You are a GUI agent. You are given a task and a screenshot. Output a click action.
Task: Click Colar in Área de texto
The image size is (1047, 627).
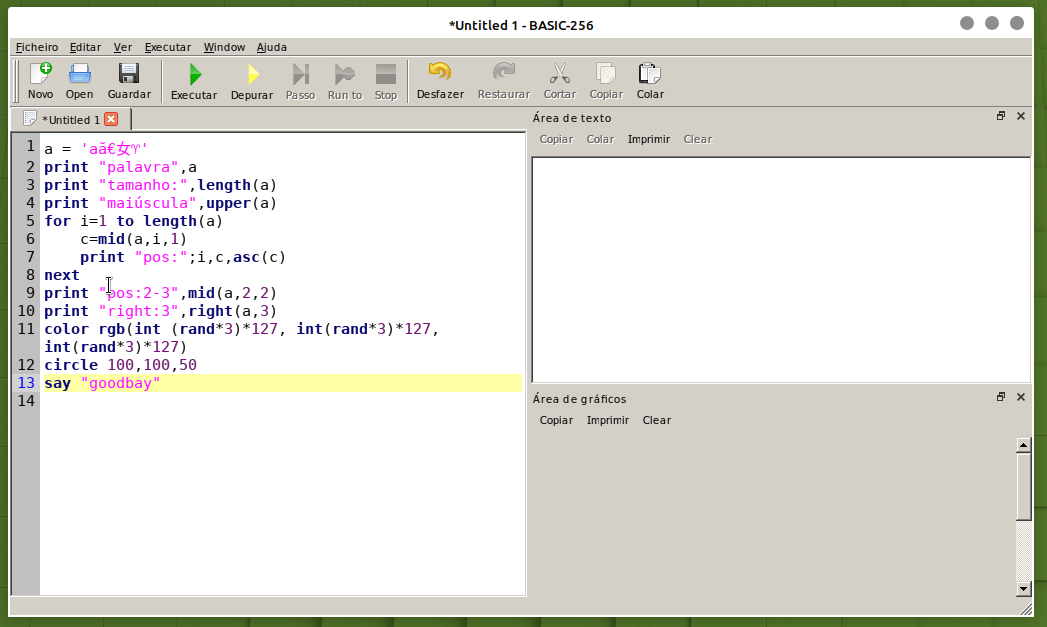click(600, 140)
